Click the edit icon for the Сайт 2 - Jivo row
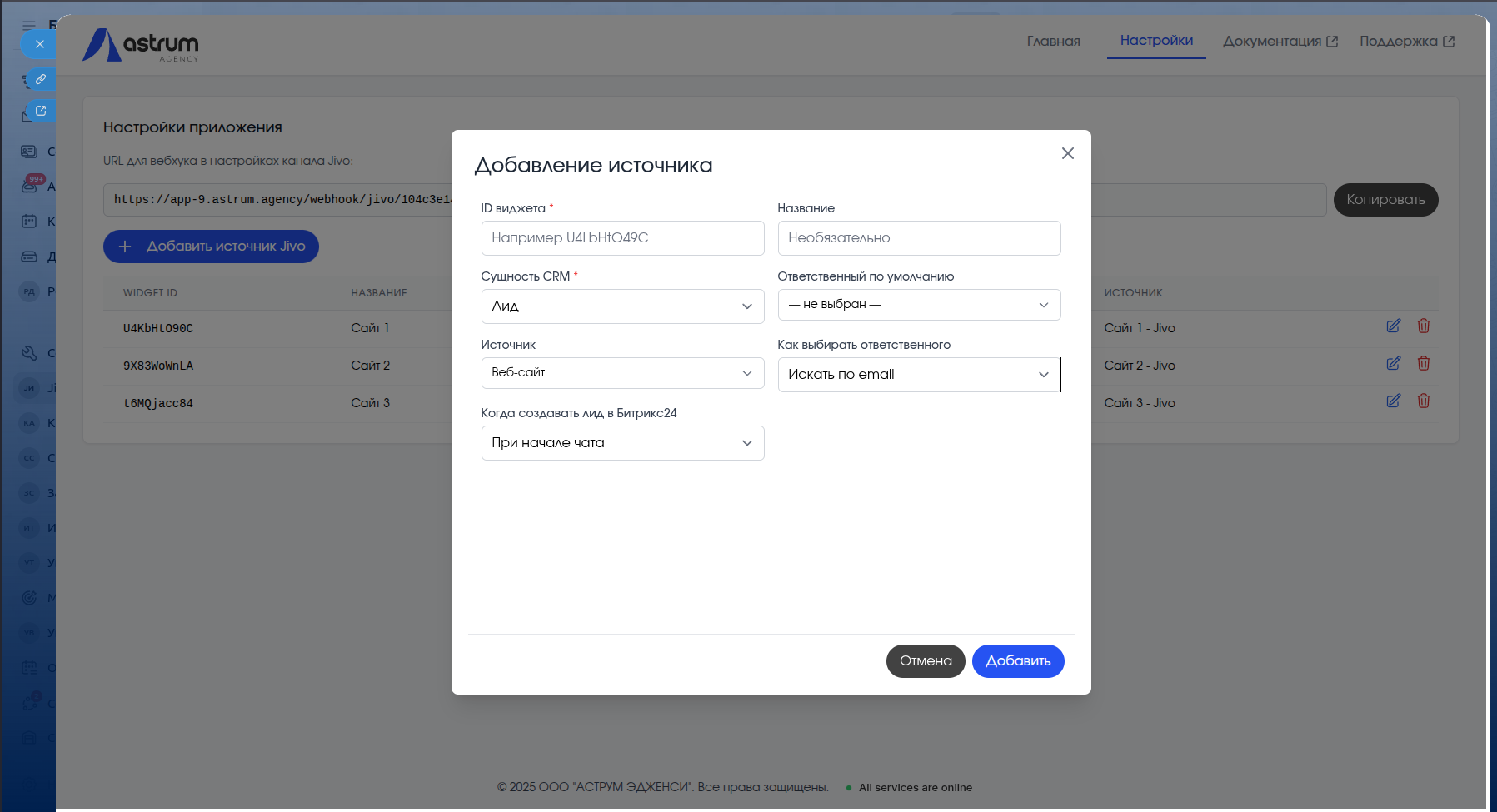Viewport: 1497px width, 812px height. click(1393, 364)
